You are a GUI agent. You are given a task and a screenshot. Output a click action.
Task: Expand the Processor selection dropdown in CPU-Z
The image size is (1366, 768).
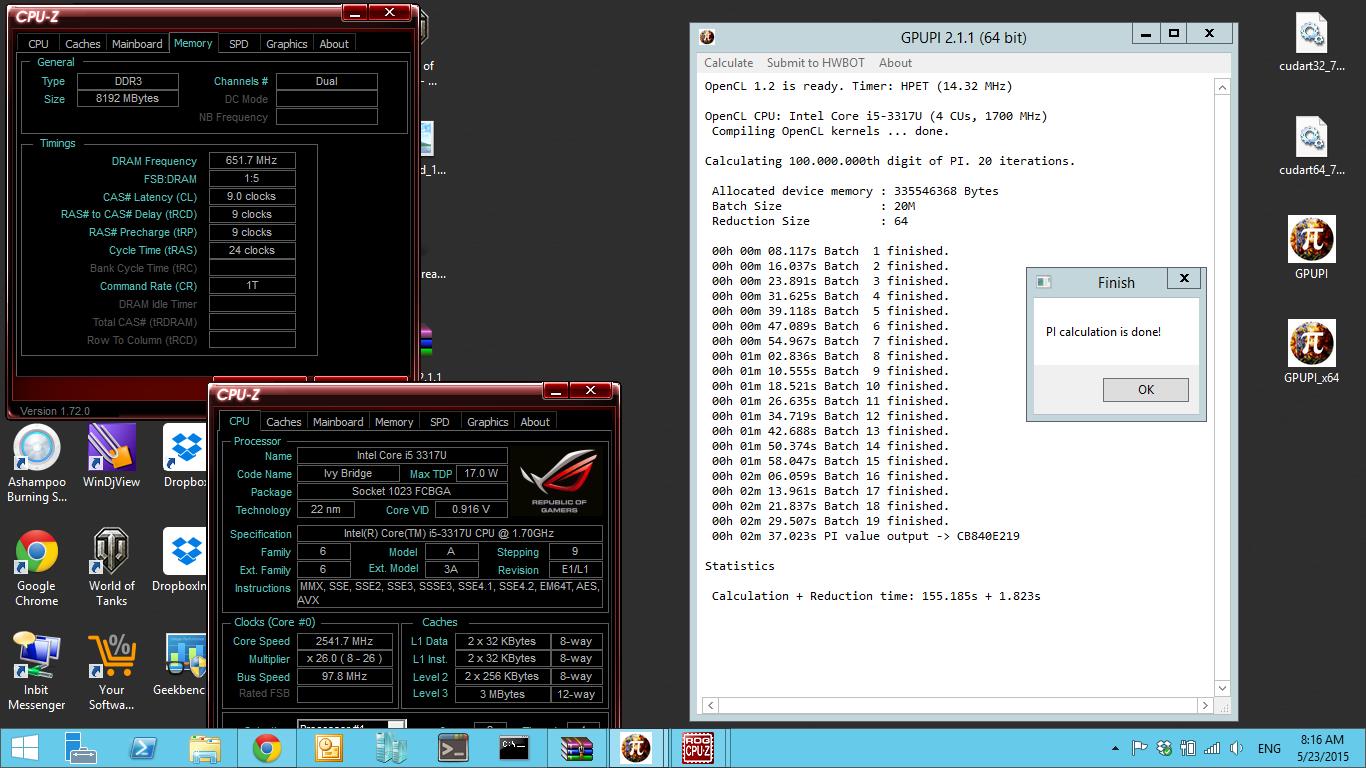click(396, 726)
